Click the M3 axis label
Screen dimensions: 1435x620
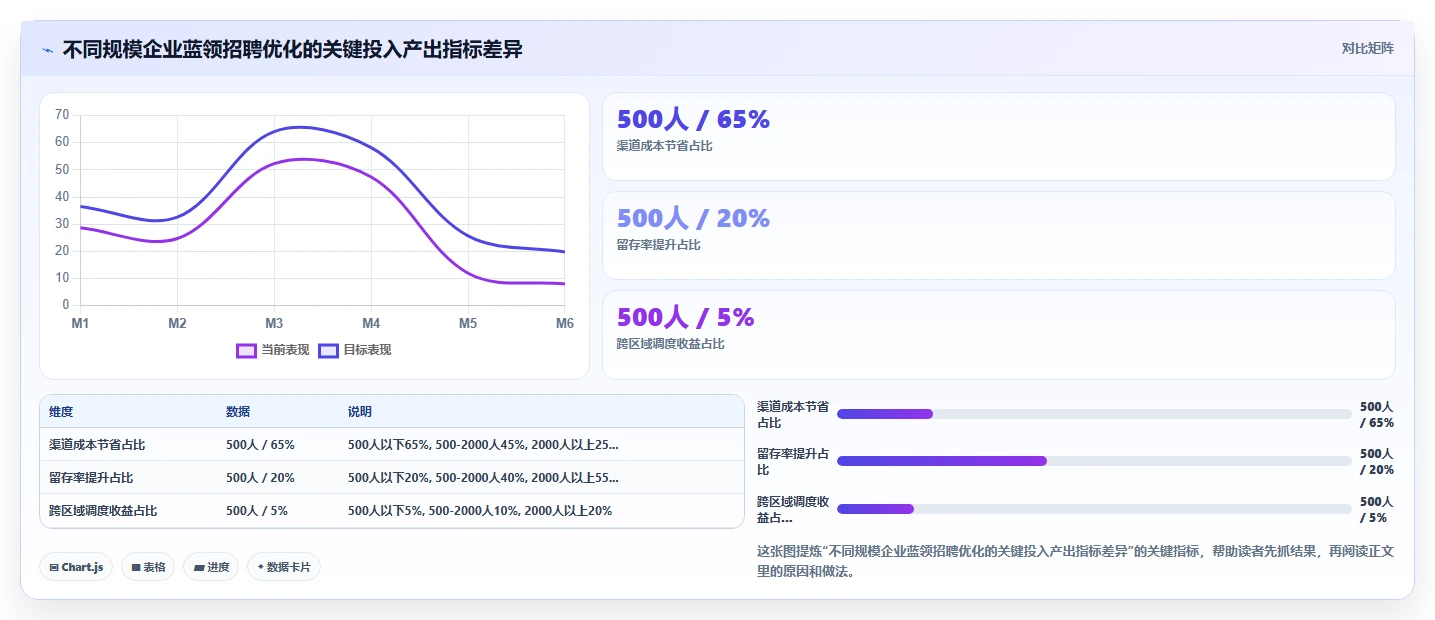coord(274,323)
